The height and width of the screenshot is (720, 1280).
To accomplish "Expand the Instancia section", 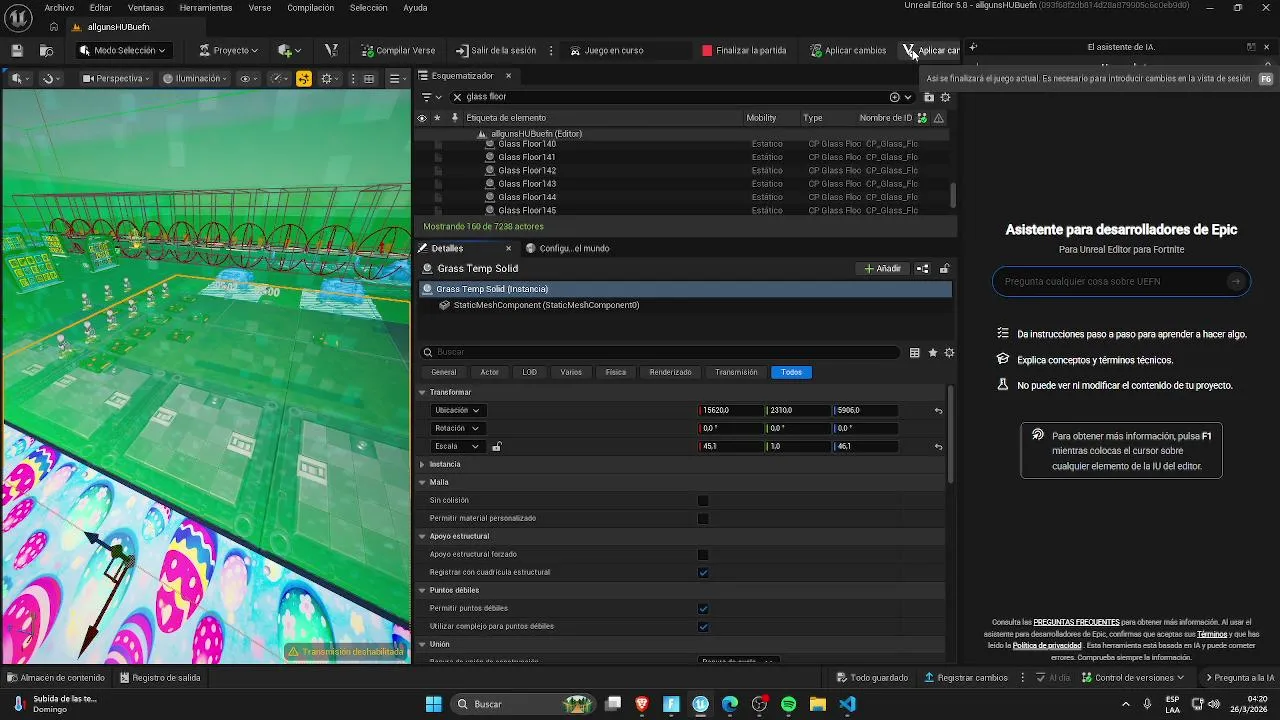I will click(423, 464).
